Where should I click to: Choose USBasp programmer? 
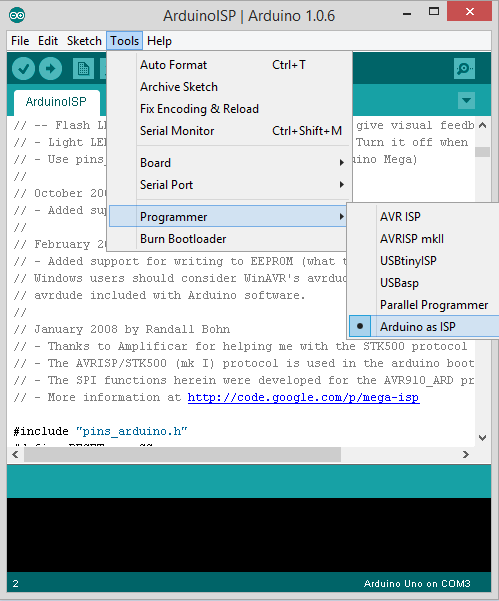[424, 283]
